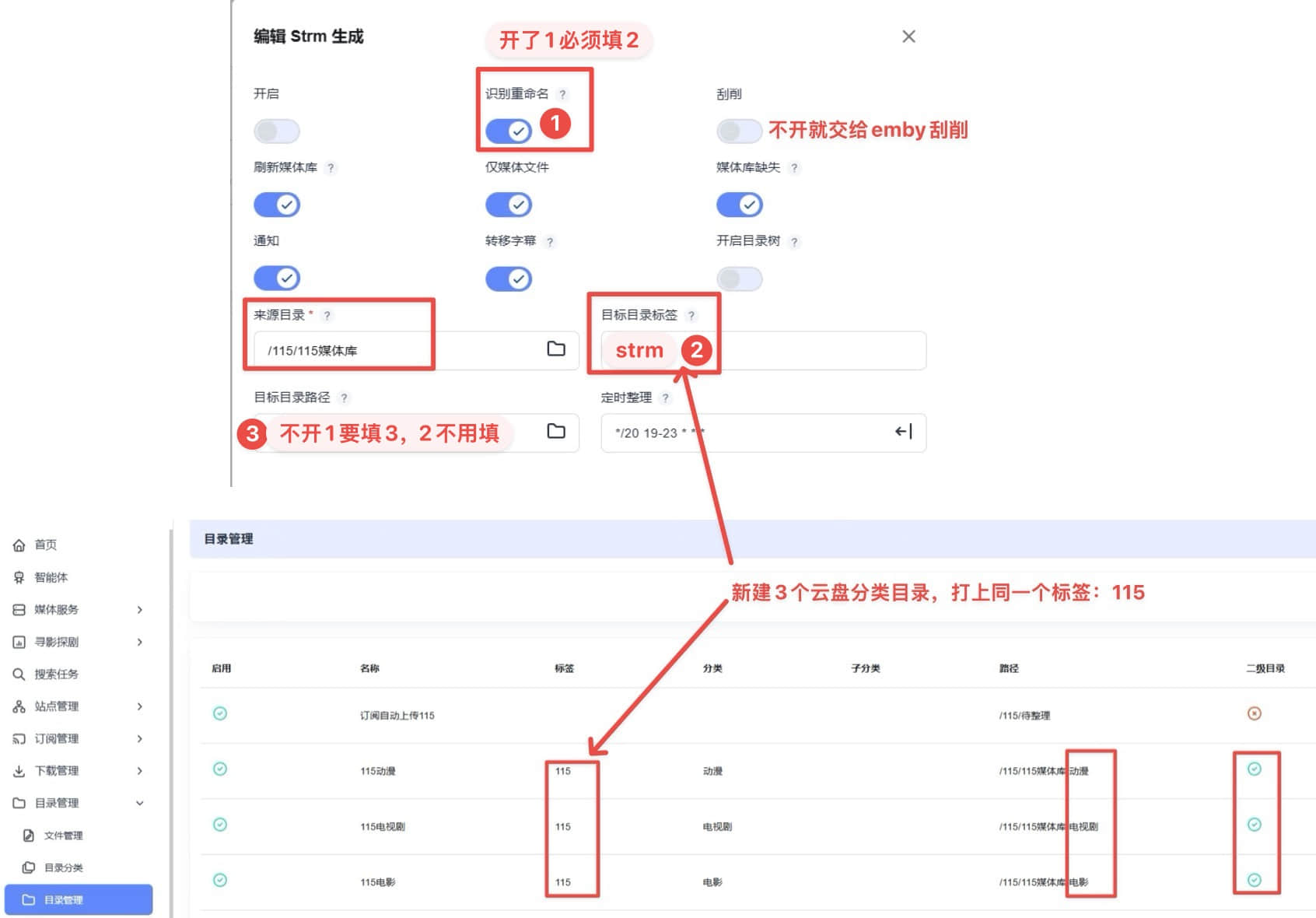Turn on the 刮削 toggle

tap(738, 131)
